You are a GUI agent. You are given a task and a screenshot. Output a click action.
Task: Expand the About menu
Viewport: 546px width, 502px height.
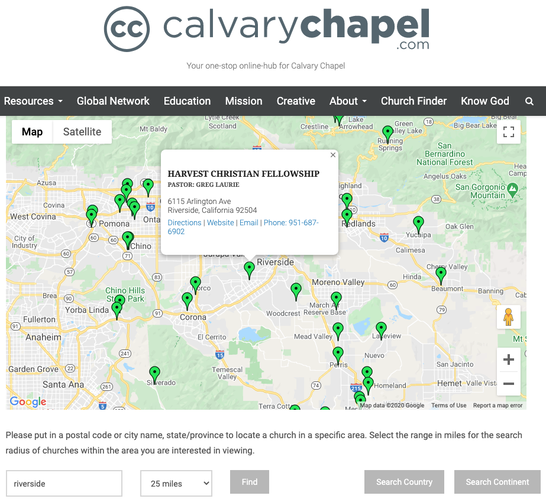(x=348, y=101)
